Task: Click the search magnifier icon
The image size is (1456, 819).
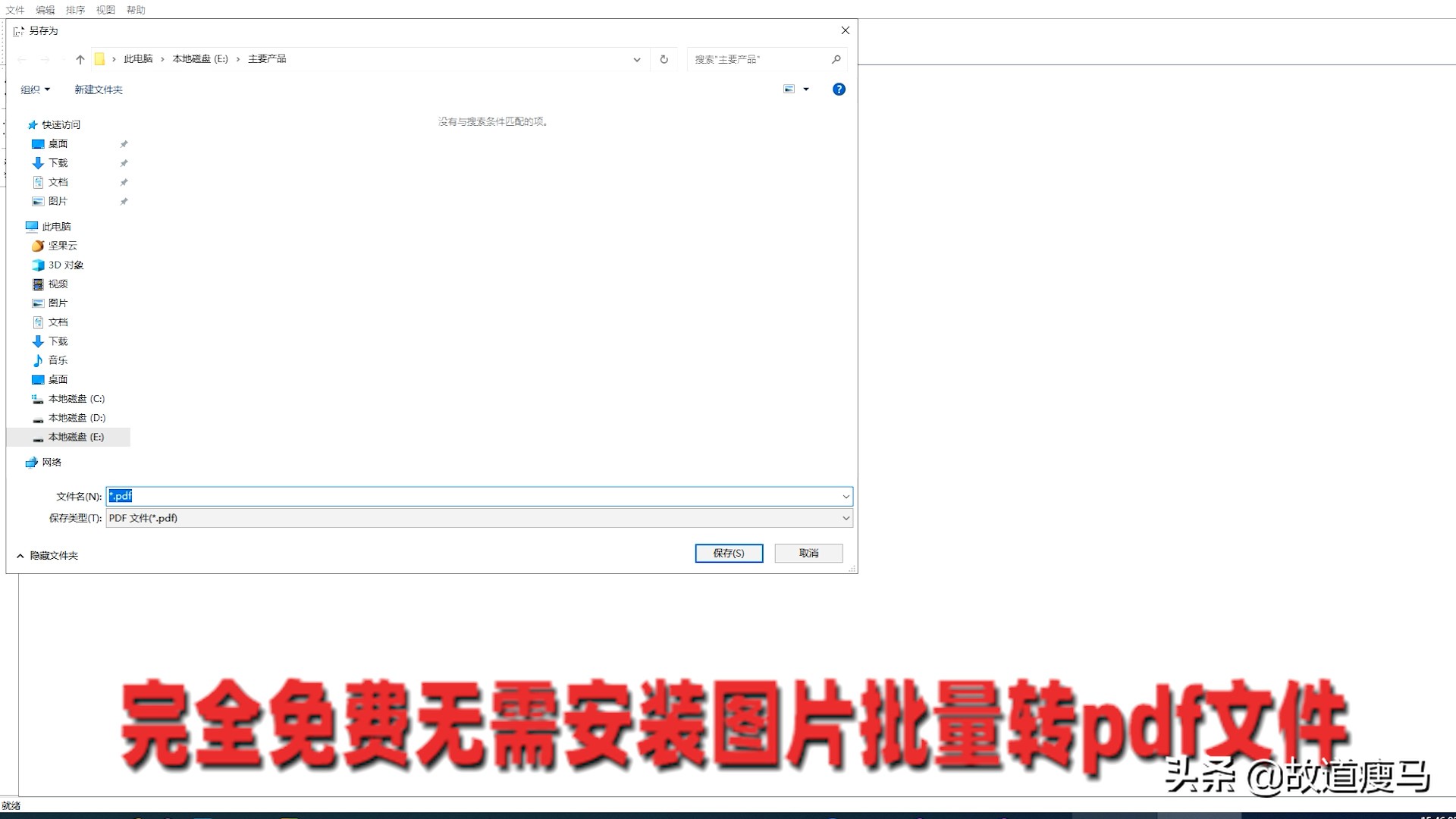Action: pos(837,59)
